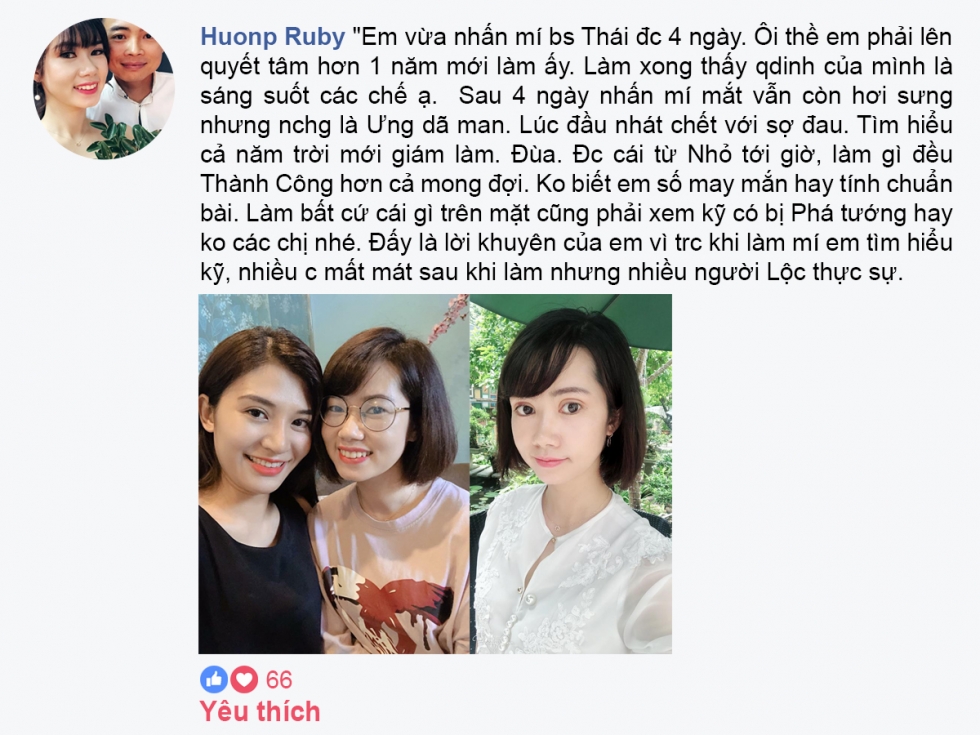The image size is (980, 735).
Task: Open the attached photo of two women
Action: pyautogui.click(x=334, y=474)
